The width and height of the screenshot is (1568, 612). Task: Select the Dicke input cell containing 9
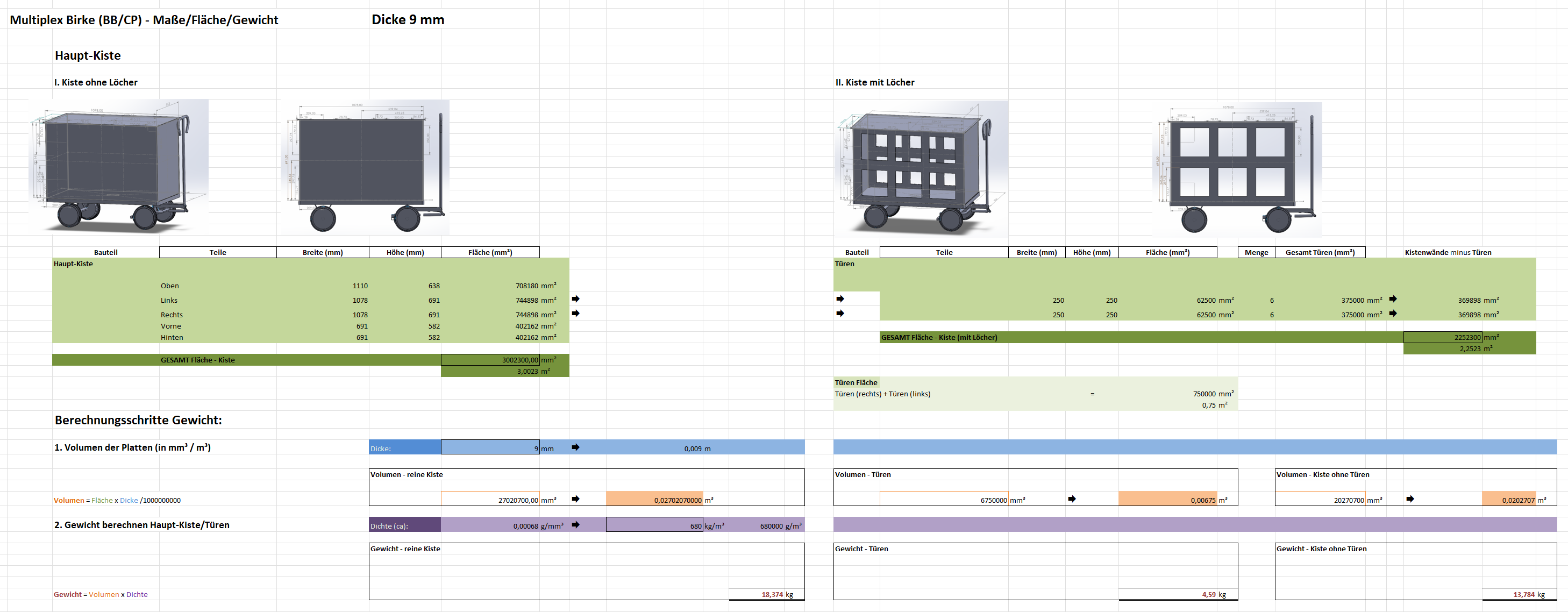[x=490, y=447]
